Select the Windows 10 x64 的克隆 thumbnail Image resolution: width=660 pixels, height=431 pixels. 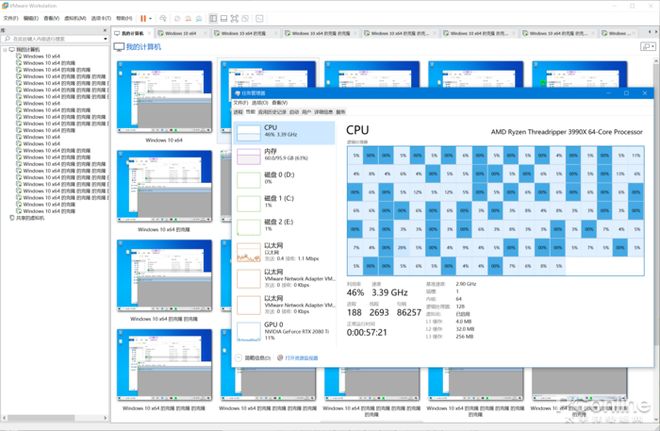pos(164,186)
